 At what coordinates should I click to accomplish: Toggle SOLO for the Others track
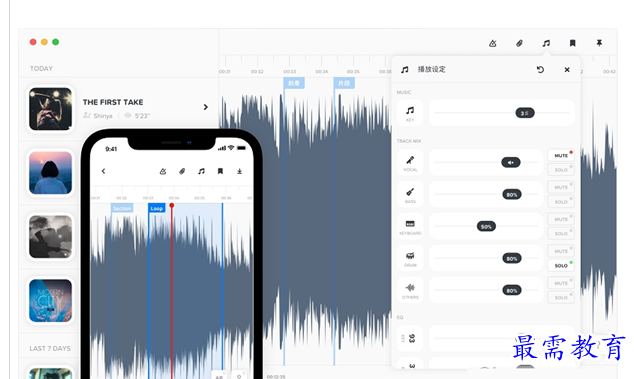[561, 298]
